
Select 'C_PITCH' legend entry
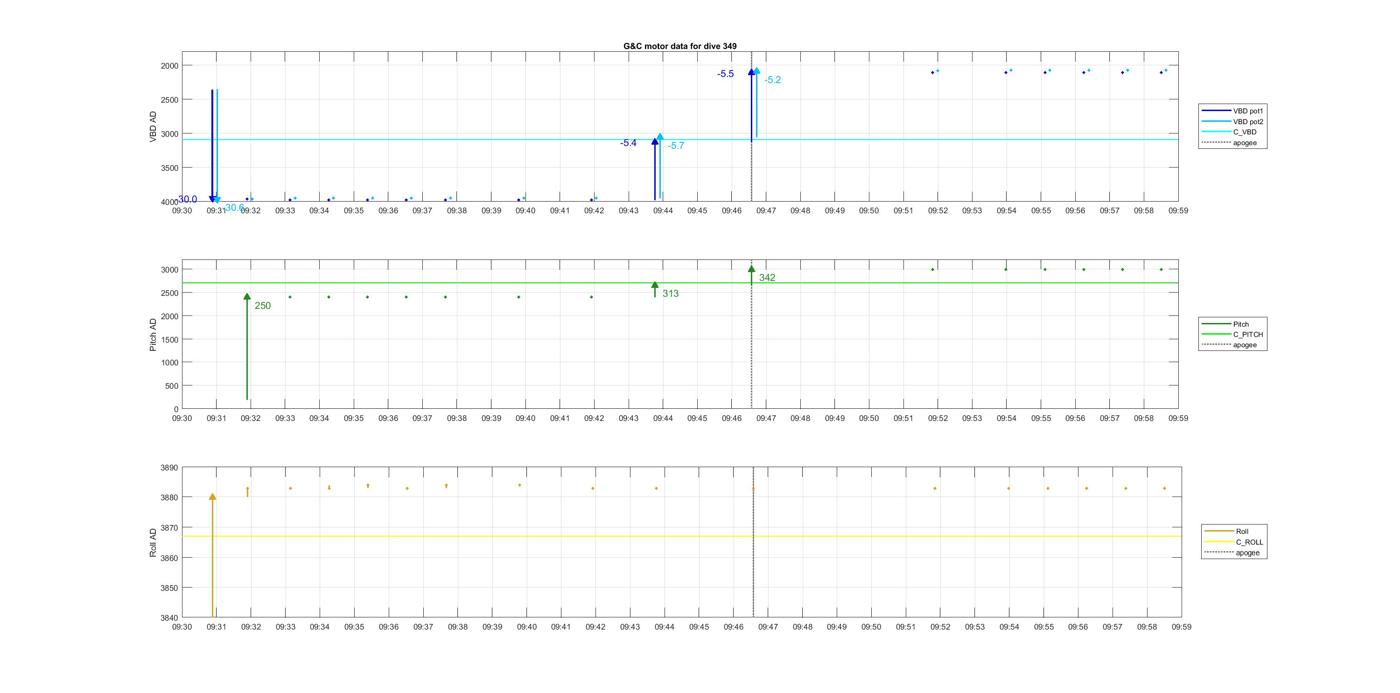[x=1233, y=335]
